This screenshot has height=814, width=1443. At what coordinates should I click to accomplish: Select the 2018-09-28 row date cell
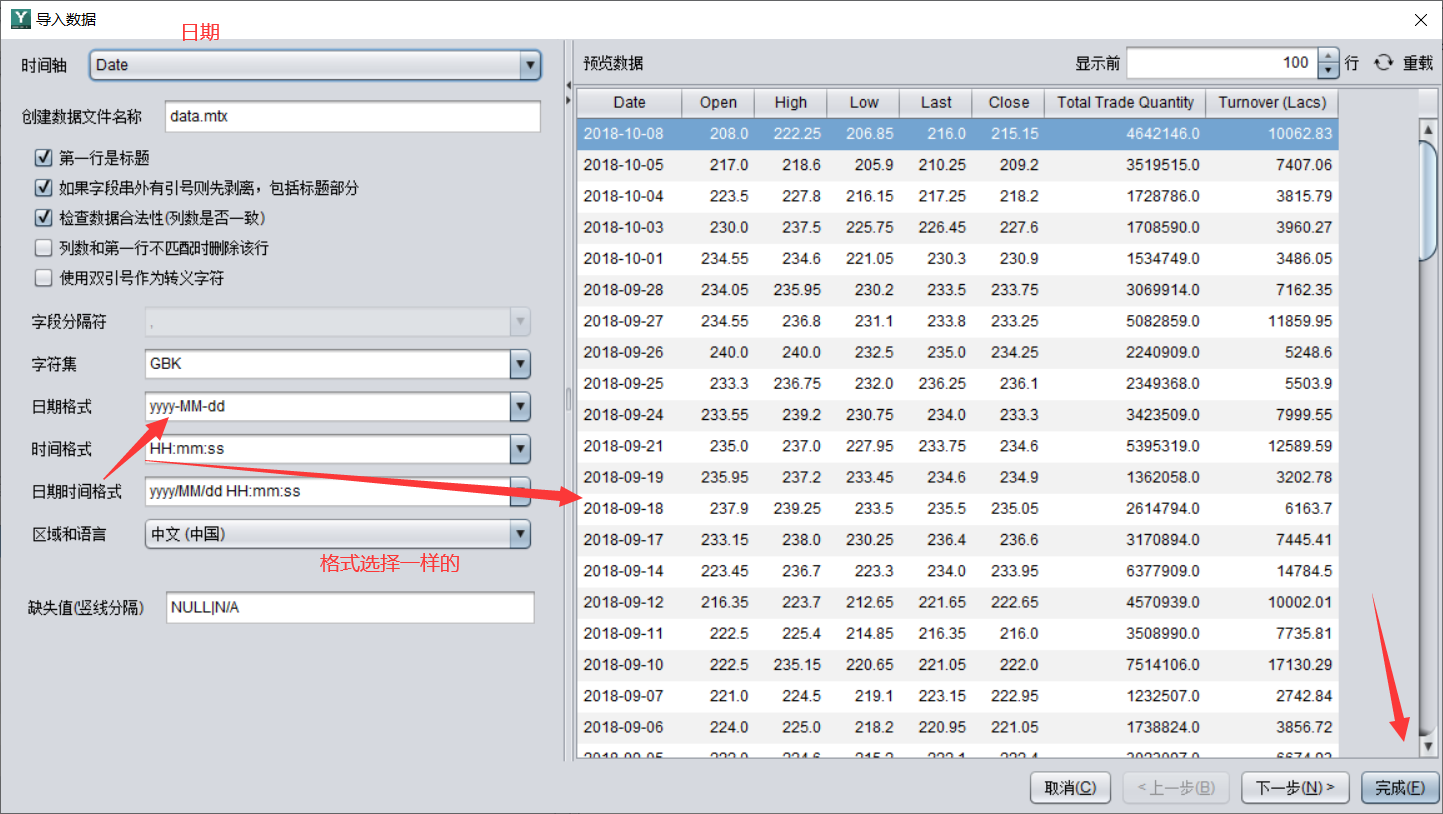[629, 289]
